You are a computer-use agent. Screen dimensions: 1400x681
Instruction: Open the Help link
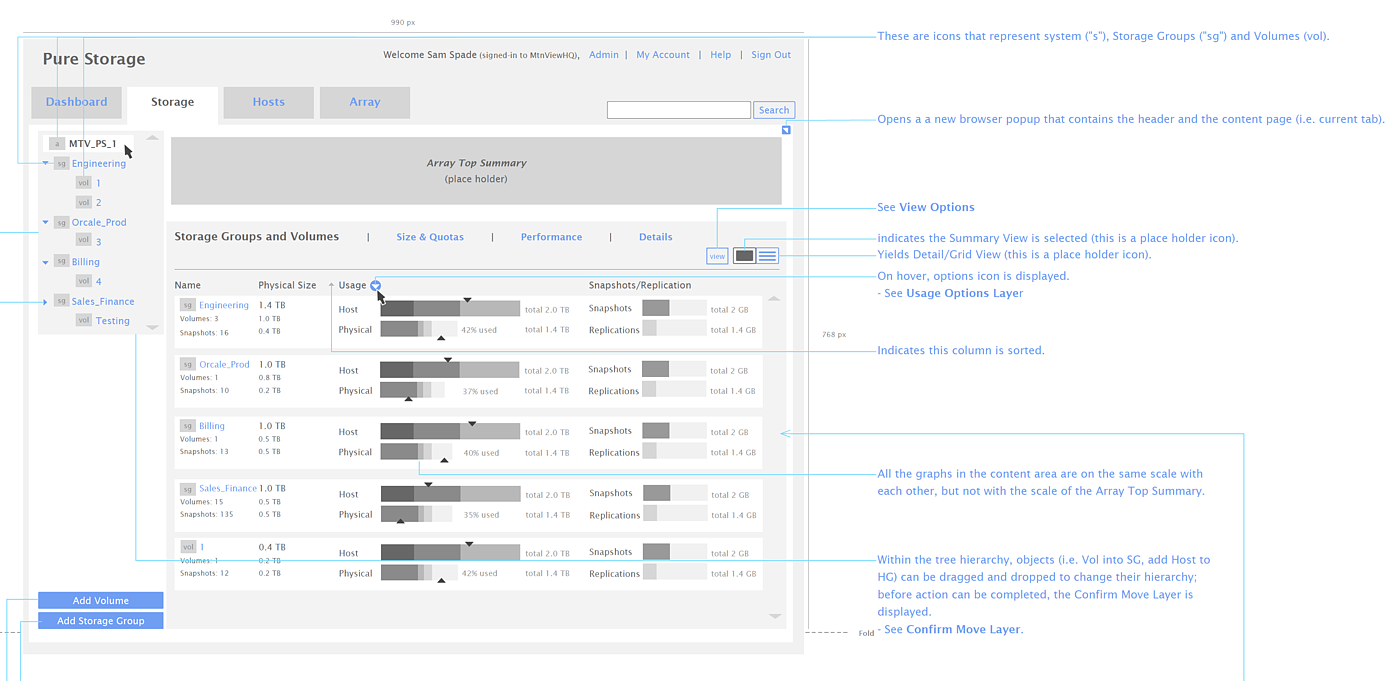721,55
